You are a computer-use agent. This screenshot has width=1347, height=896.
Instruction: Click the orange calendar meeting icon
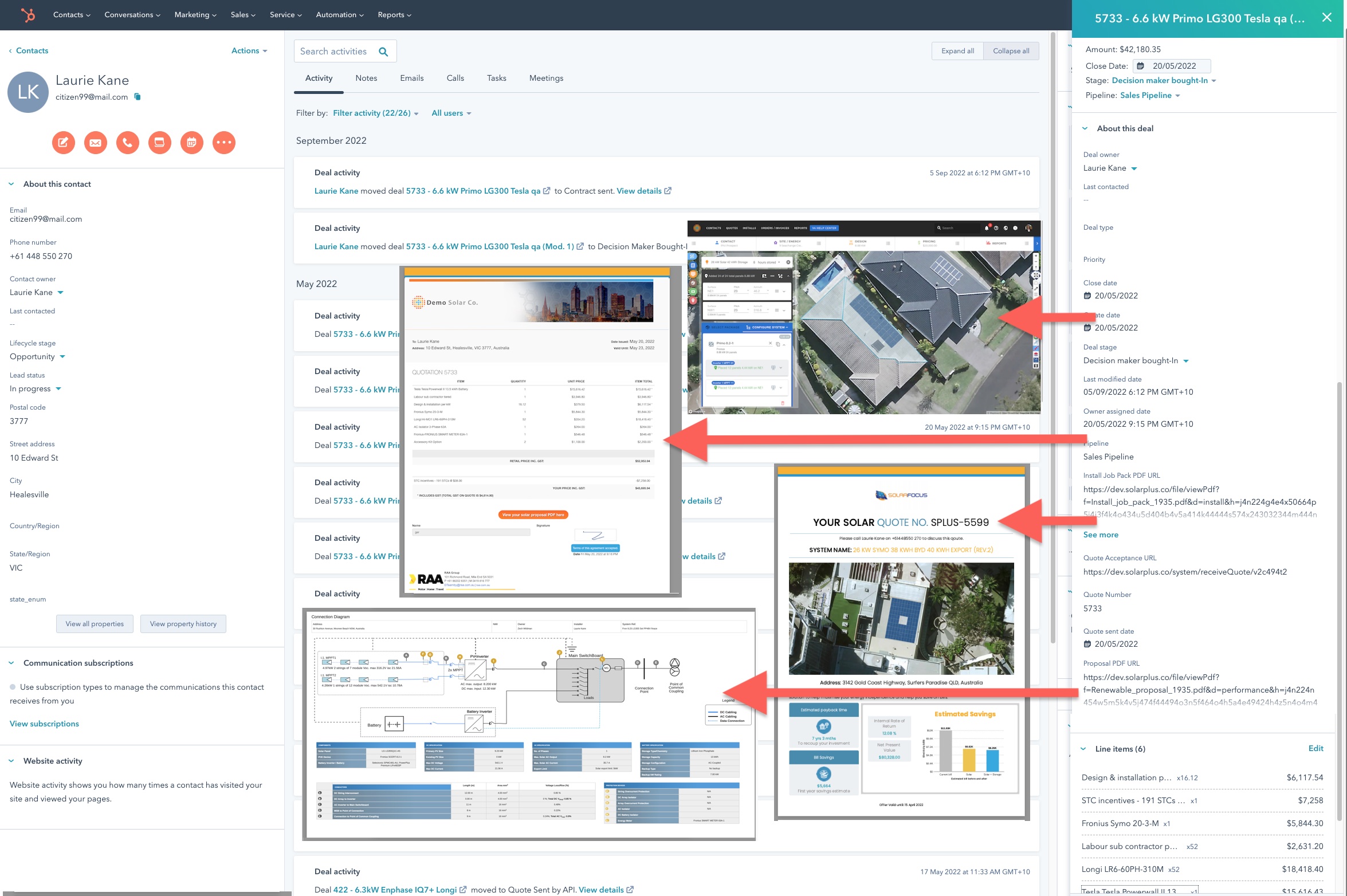[x=192, y=142]
